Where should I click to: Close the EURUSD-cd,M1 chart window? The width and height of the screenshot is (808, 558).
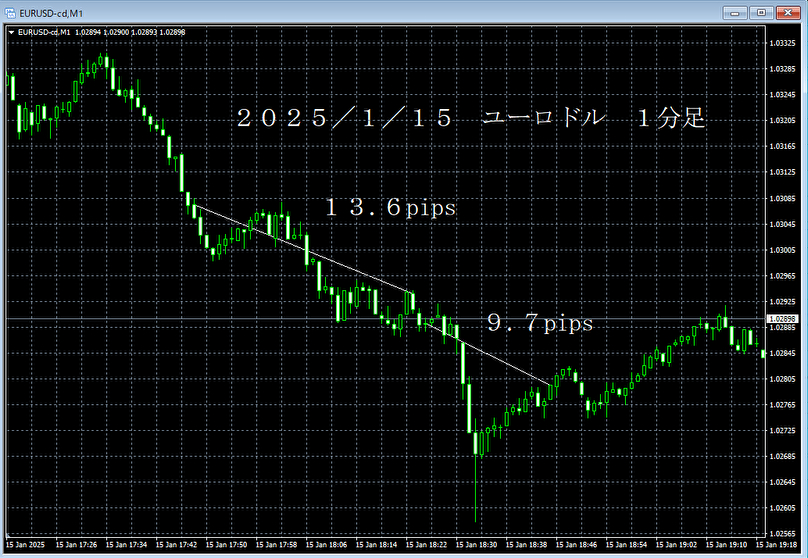tap(787, 11)
